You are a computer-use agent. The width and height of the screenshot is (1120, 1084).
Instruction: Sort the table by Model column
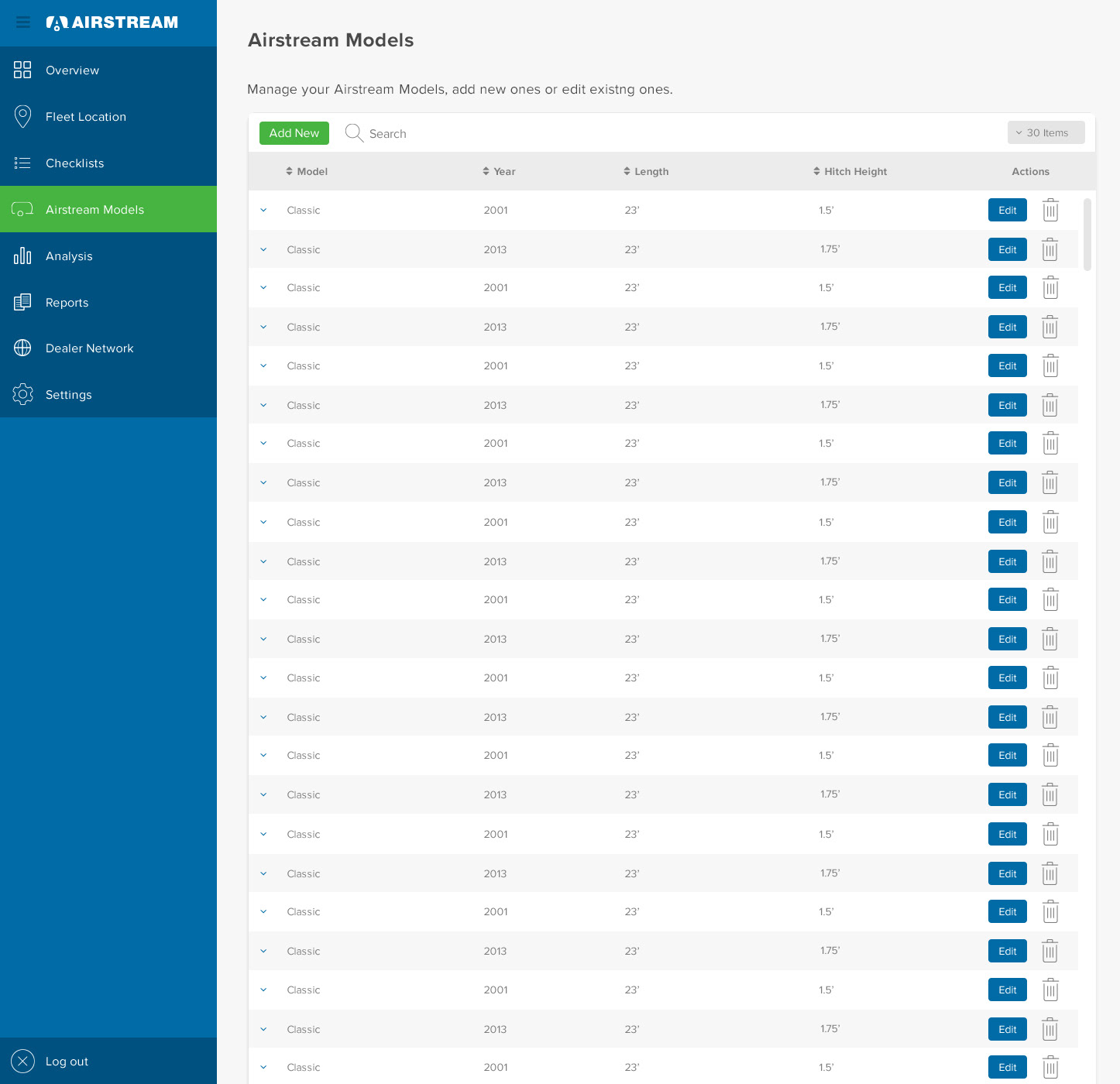click(x=307, y=171)
